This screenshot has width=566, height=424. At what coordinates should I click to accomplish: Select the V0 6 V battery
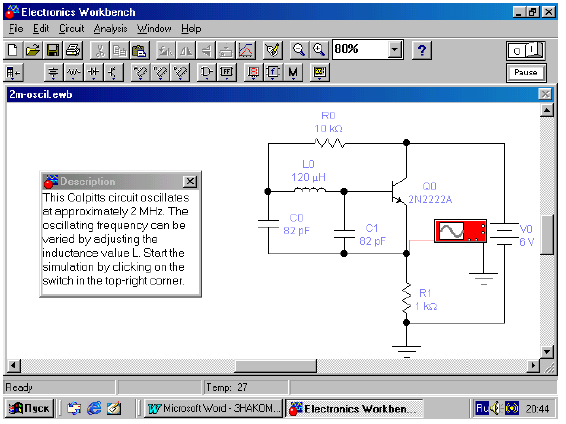[x=504, y=234]
